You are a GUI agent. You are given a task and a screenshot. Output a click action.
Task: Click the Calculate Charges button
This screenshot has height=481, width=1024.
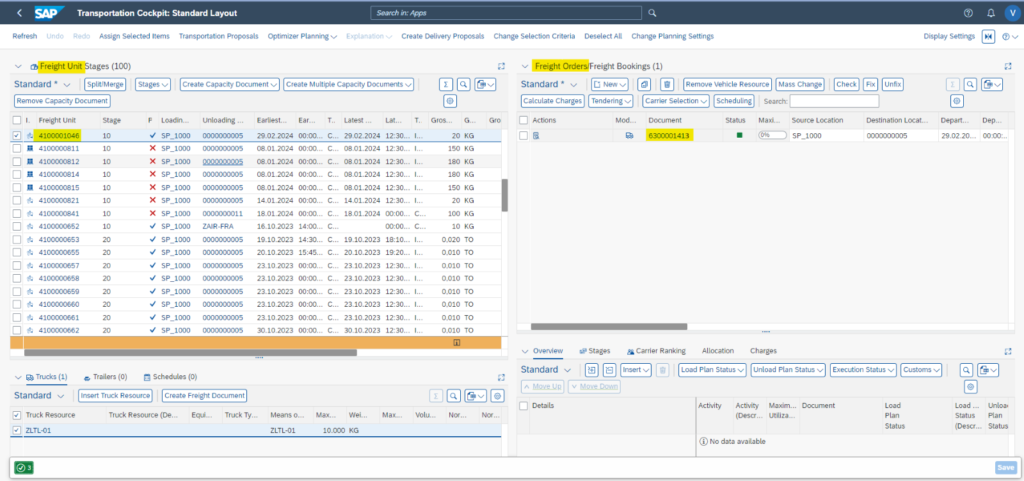[x=552, y=101]
